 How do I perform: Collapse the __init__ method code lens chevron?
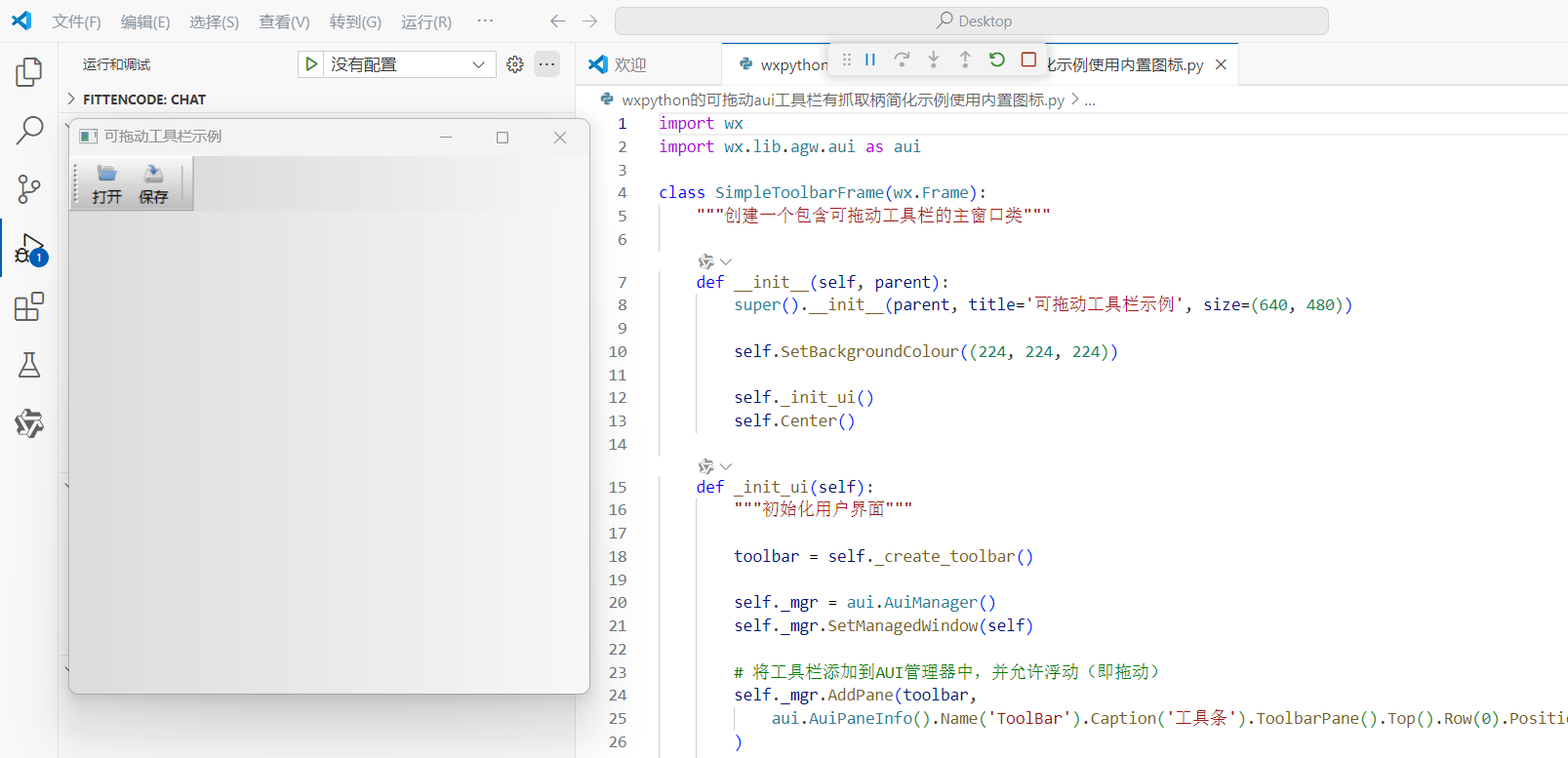[x=726, y=261]
